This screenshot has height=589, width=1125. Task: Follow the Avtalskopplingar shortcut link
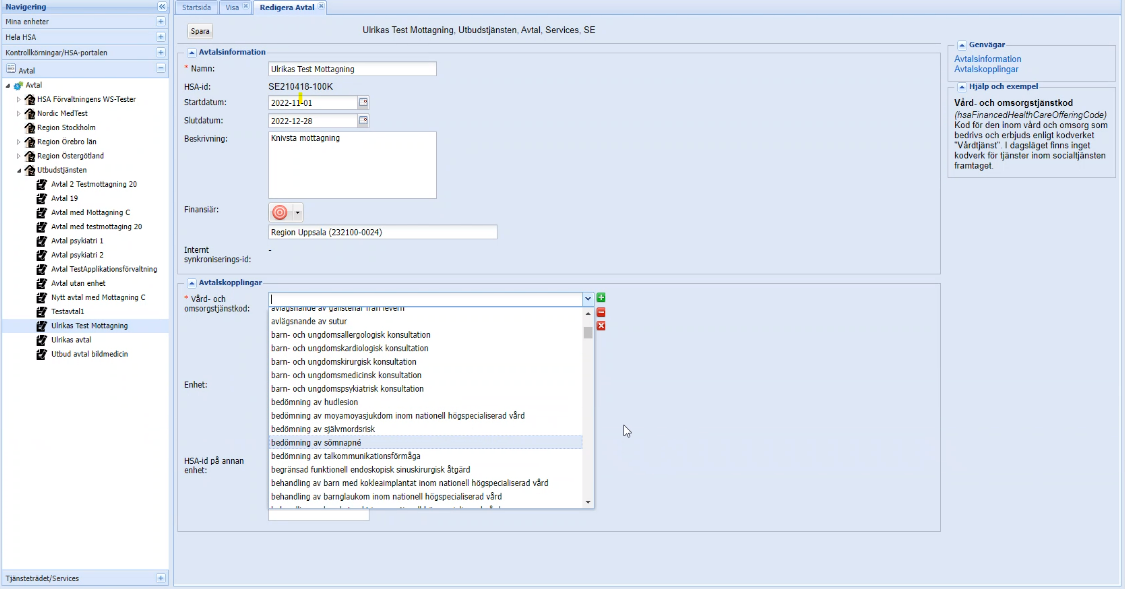click(986, 69)
